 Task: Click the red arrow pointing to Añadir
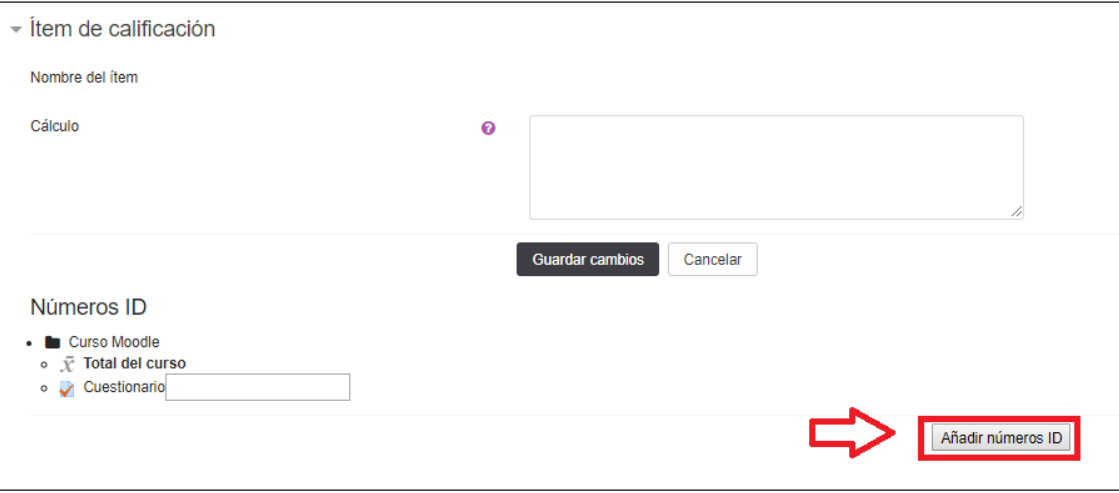coord(850,433)
